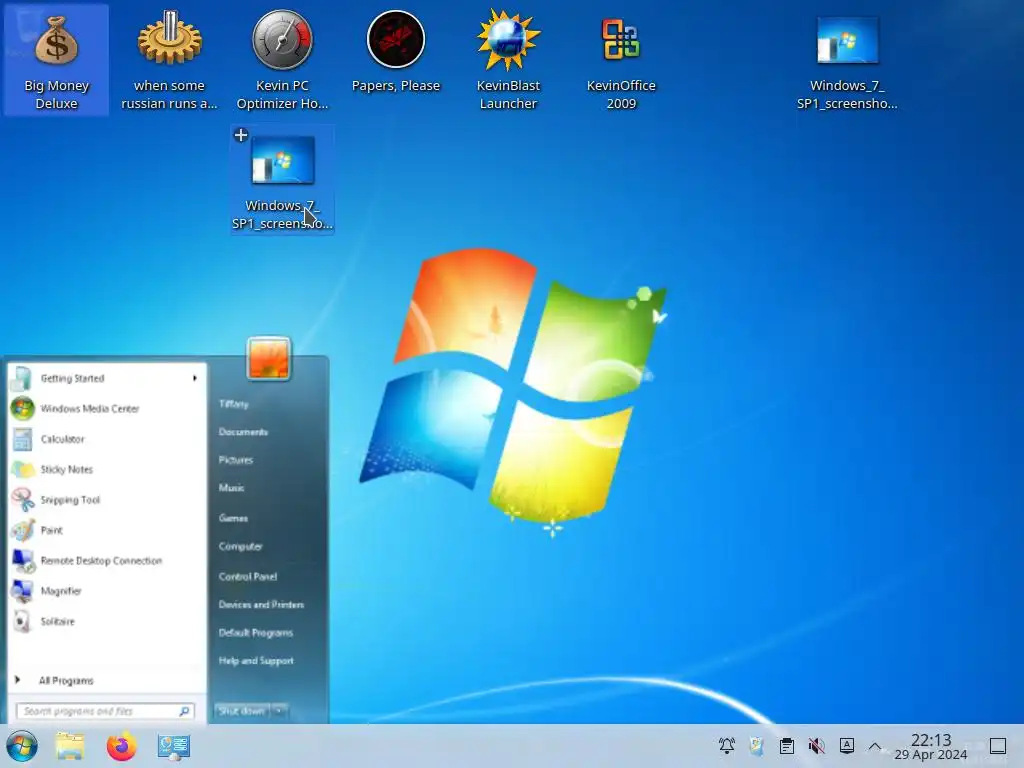Screen dimensions: 1024x768
Task: Open the Kevin PC Optimizer gauge icon
Action: point(282,60)
